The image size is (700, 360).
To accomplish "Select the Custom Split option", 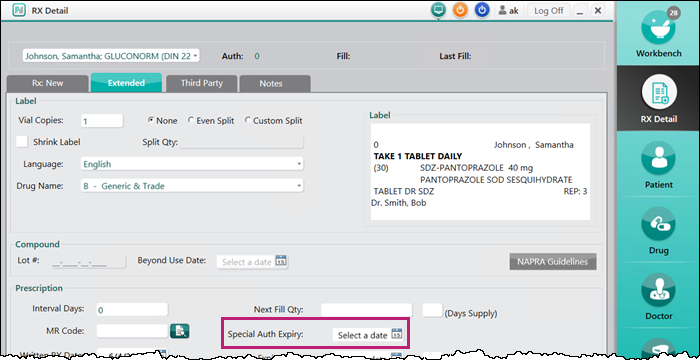I will [248, 121].
